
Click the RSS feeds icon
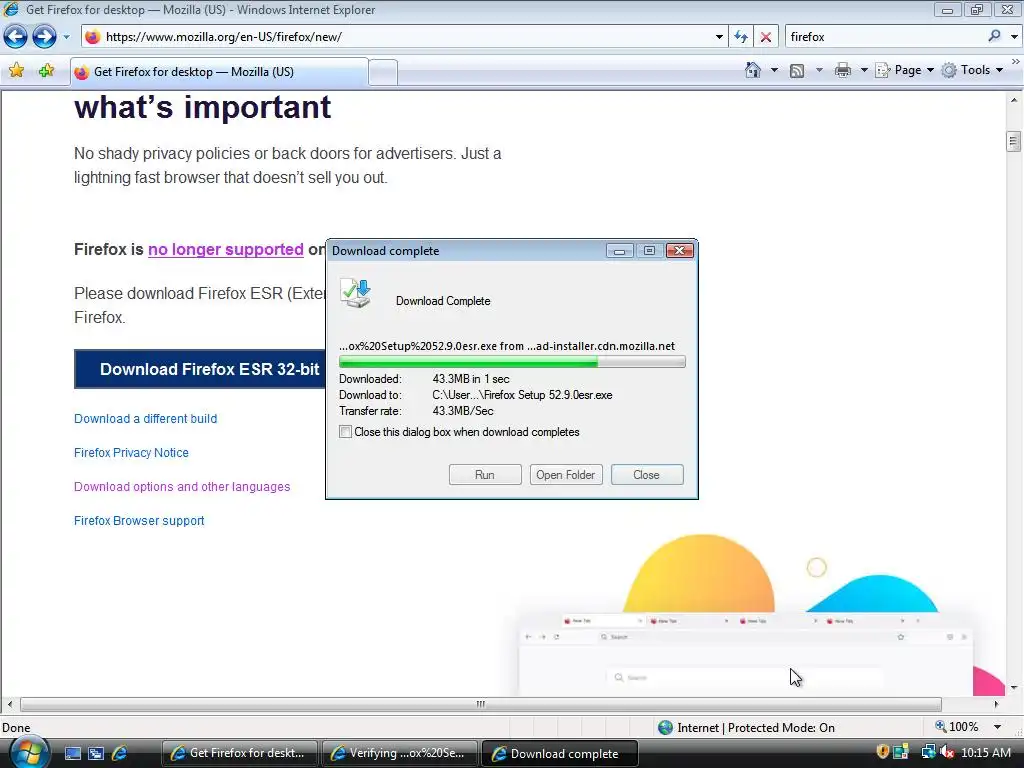click(x=797, y=71)
